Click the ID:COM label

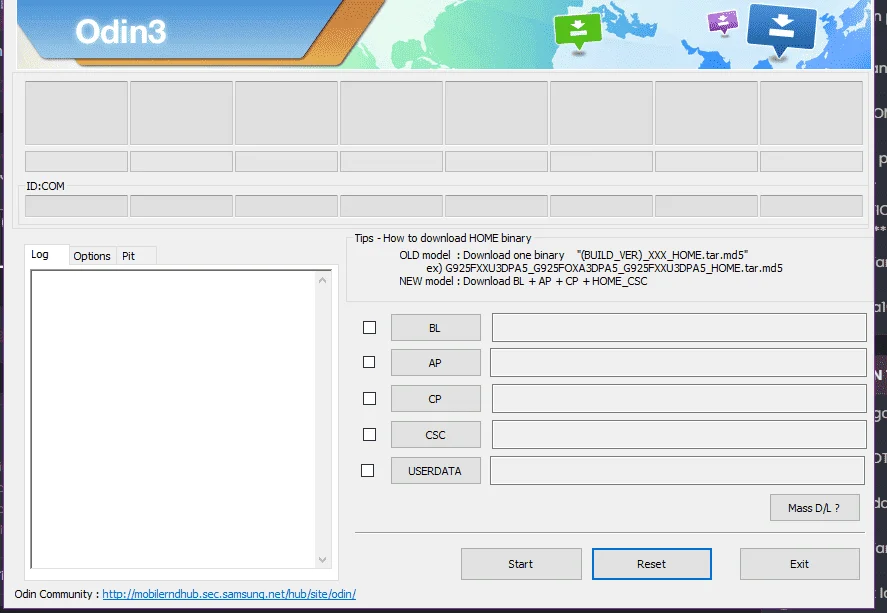coord(45,186)
